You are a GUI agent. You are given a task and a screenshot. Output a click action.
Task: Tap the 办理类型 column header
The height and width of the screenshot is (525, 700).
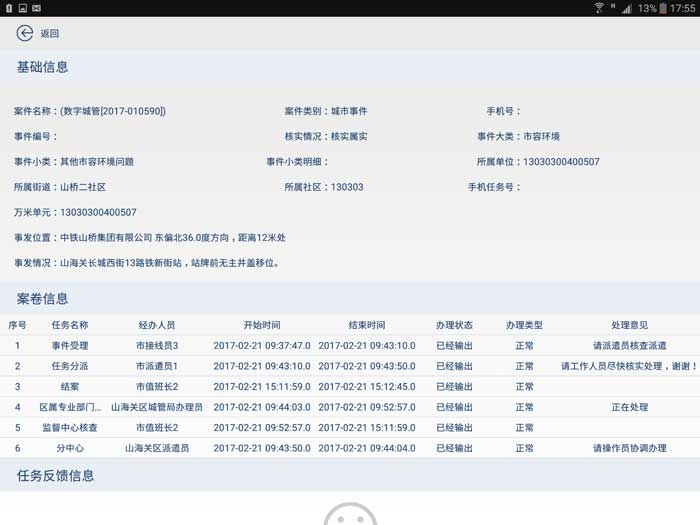click(x=524, y=325)
